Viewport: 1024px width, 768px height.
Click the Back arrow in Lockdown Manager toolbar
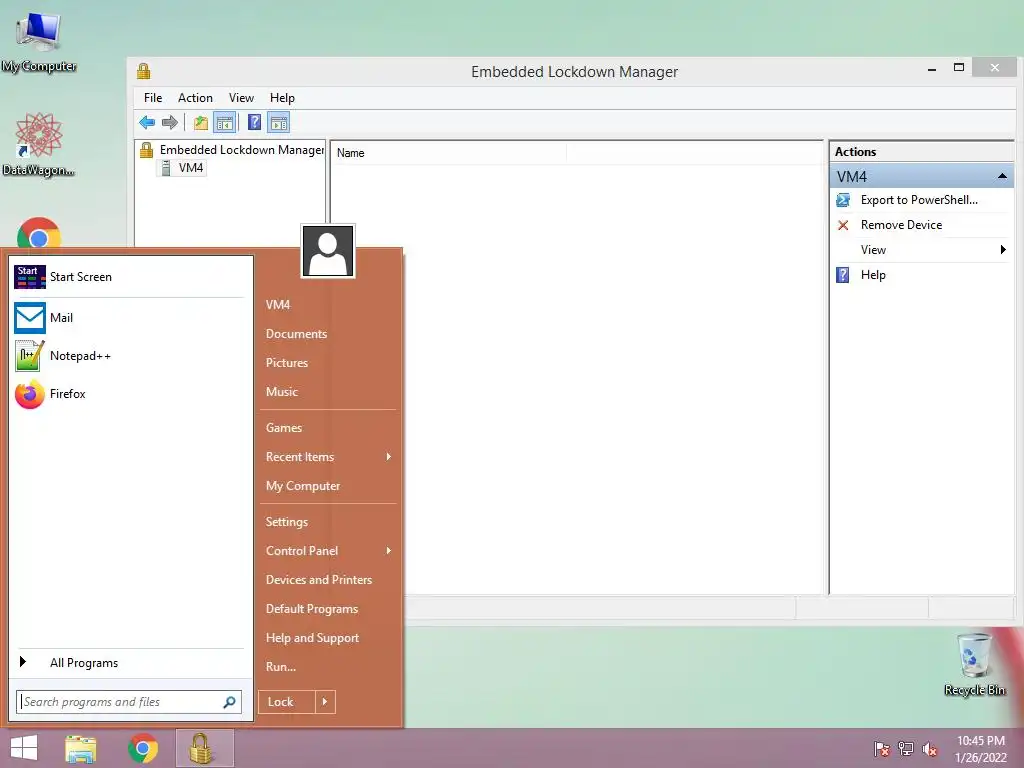147,122
